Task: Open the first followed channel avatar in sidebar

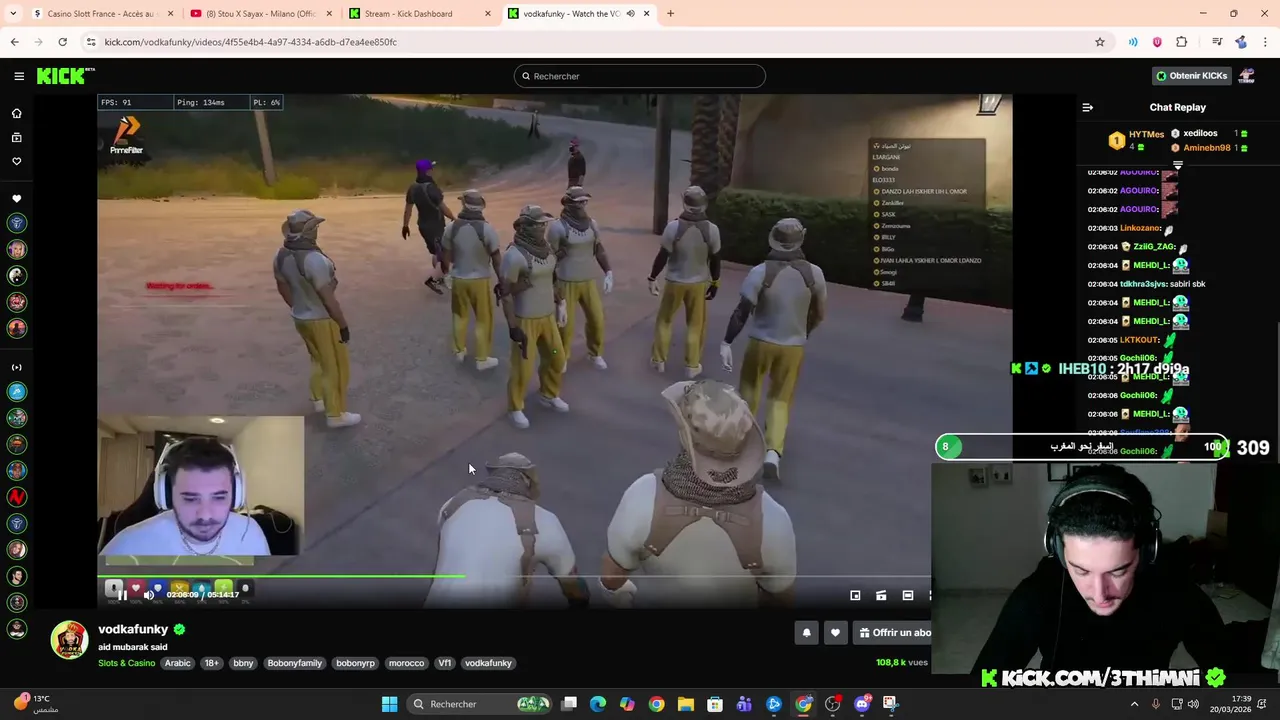Action: 16,223
